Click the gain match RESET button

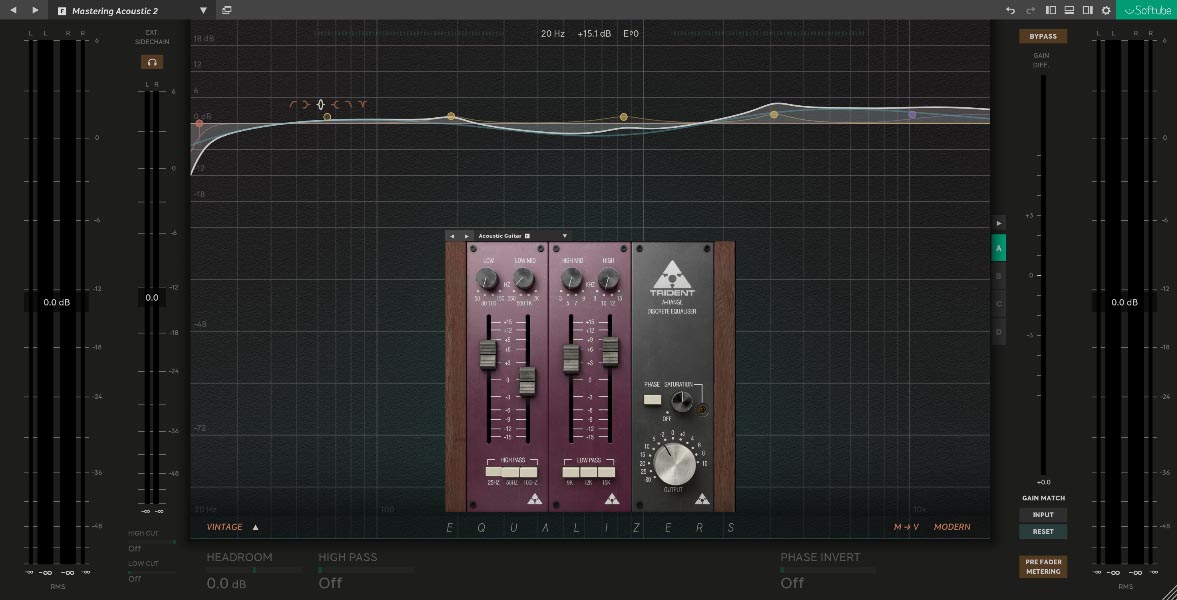[x=1043, y=532]
